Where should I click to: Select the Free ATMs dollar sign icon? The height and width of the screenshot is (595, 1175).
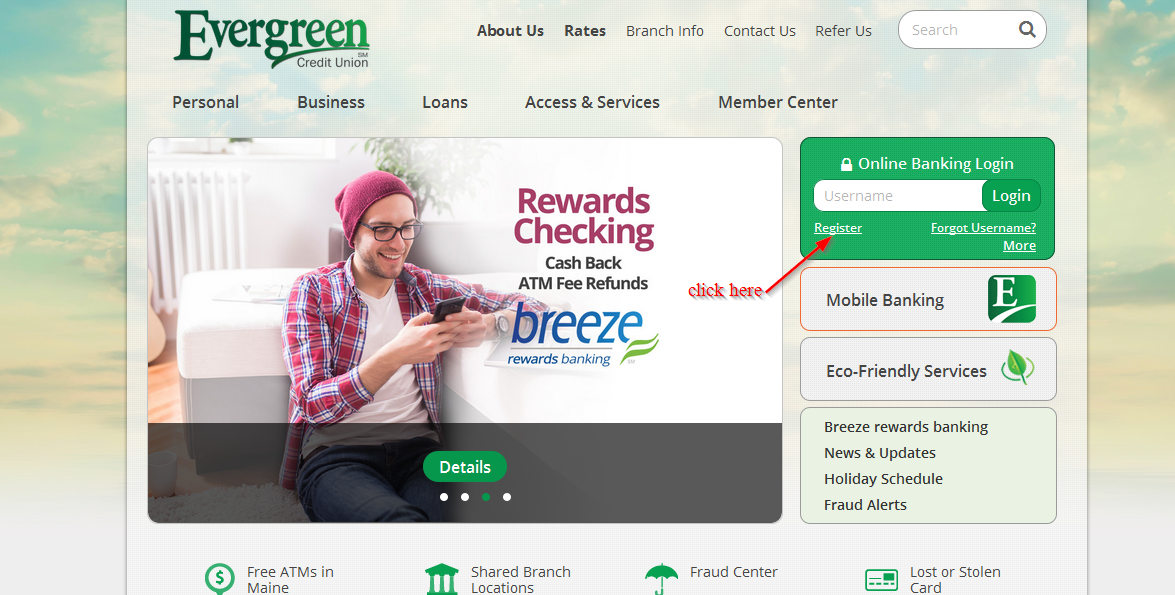pyautogui.click(x=220, y=579)
